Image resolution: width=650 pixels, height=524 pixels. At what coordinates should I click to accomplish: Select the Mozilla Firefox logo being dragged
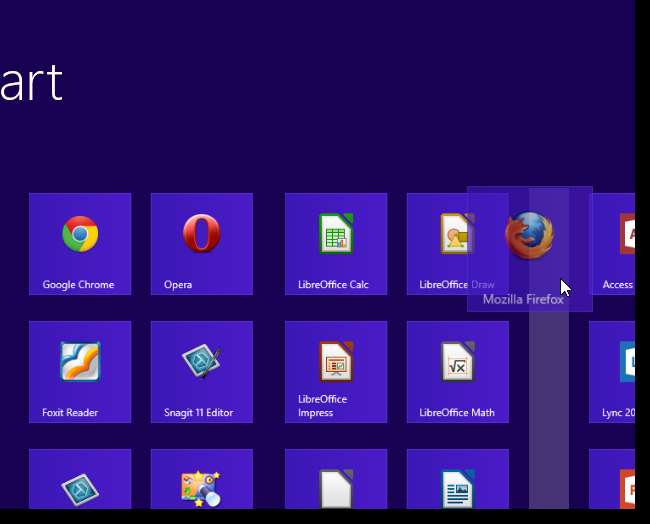[529, 236]
